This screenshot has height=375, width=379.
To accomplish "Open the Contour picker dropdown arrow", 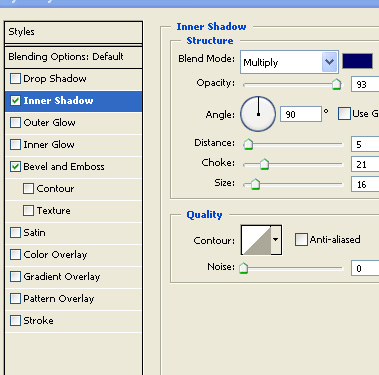I will 276,240.
